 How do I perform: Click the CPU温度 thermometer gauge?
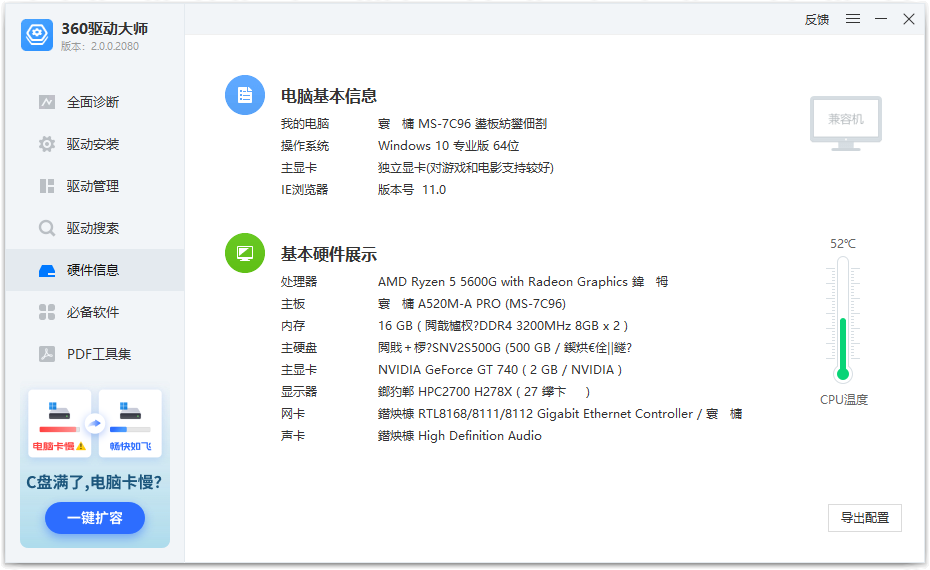click(x=843, y=320)
